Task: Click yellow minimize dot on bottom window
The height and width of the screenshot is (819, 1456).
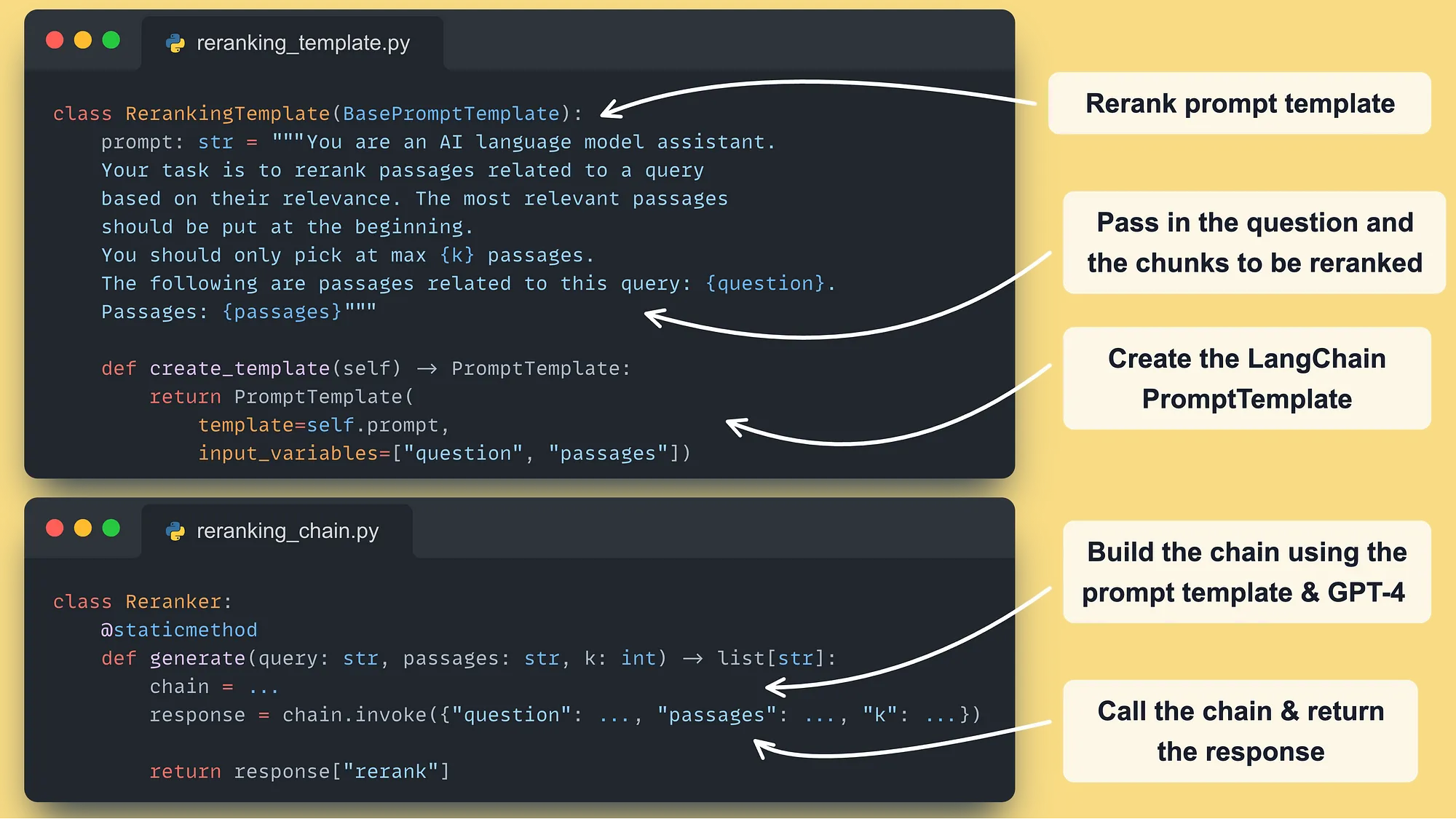Action: pyautogui.click(x=83, y=528)
